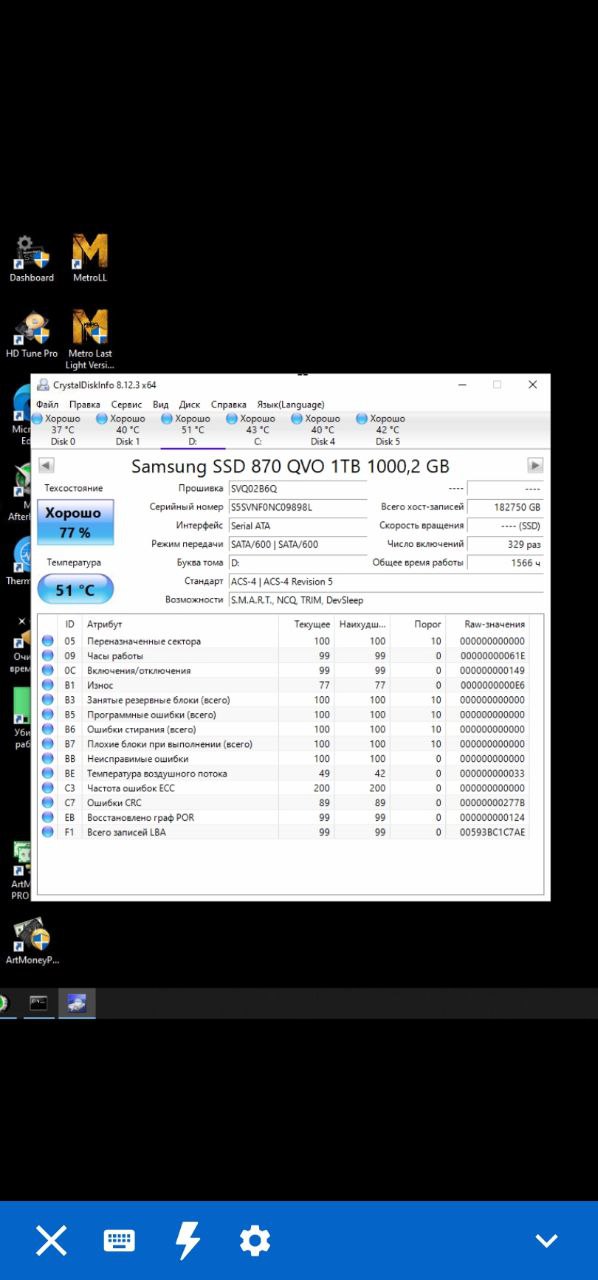
Task: Click status orb of row F1 Всего записей LBA
Action: coord(48,832)
